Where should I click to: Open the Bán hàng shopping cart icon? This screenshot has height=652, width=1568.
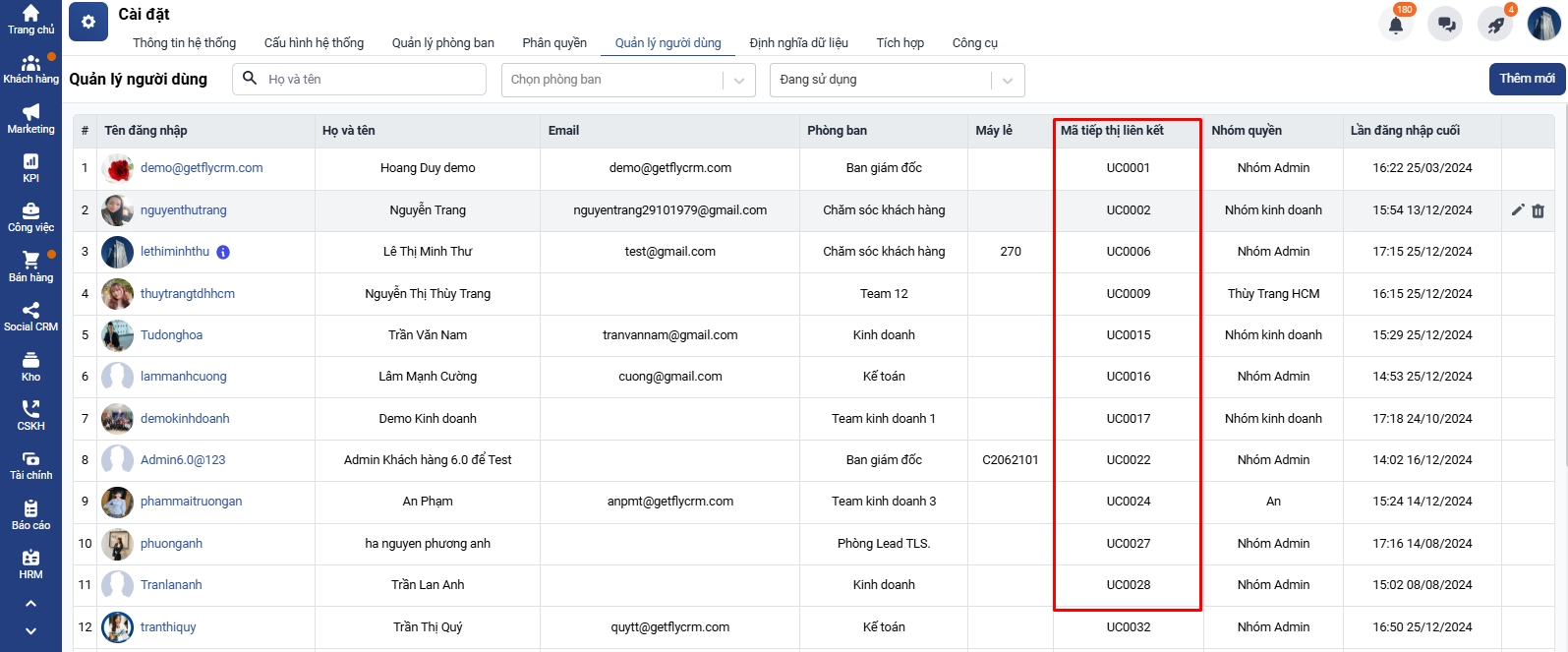30,261
